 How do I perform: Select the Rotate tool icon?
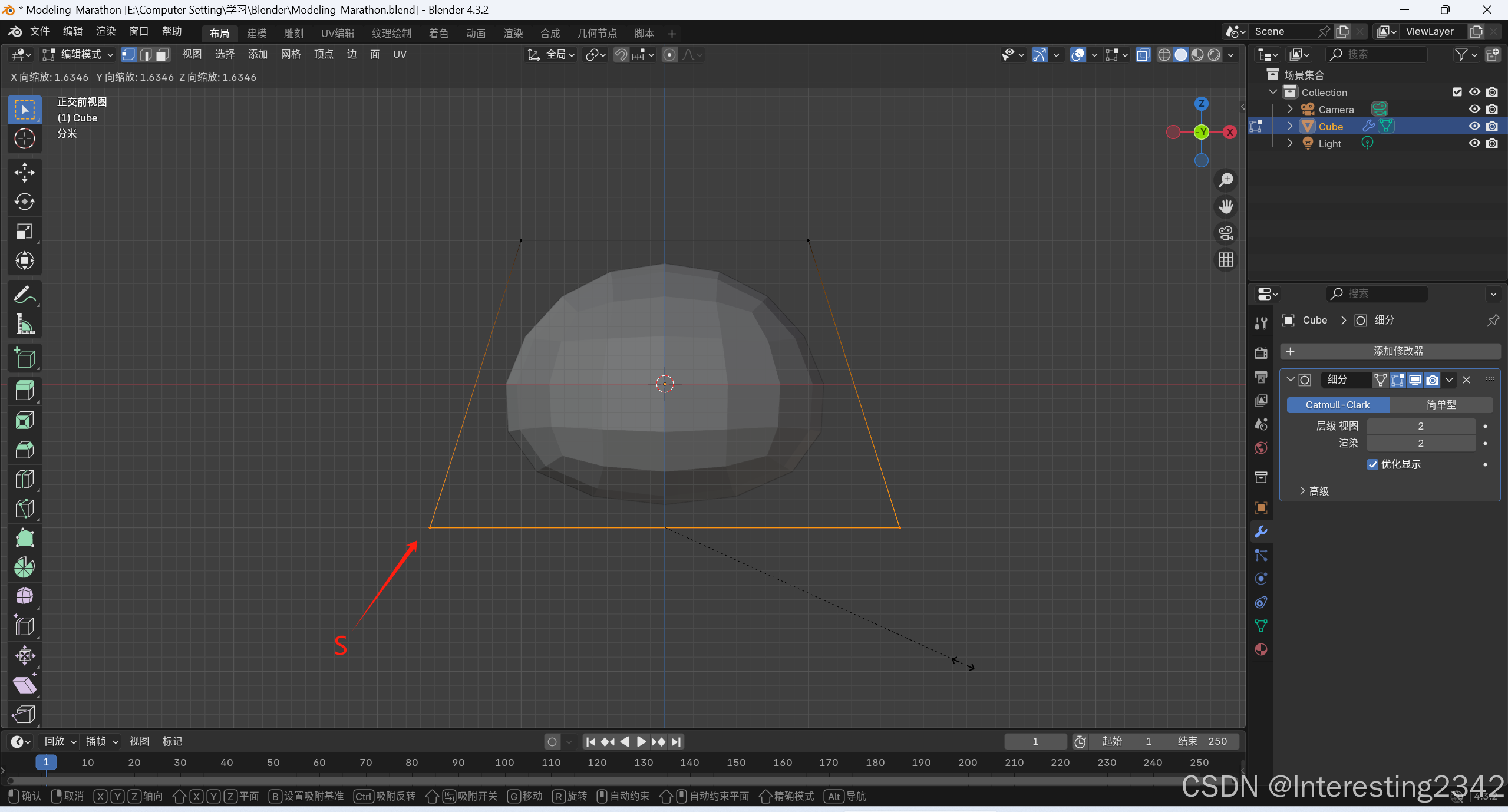click(24, 202)
